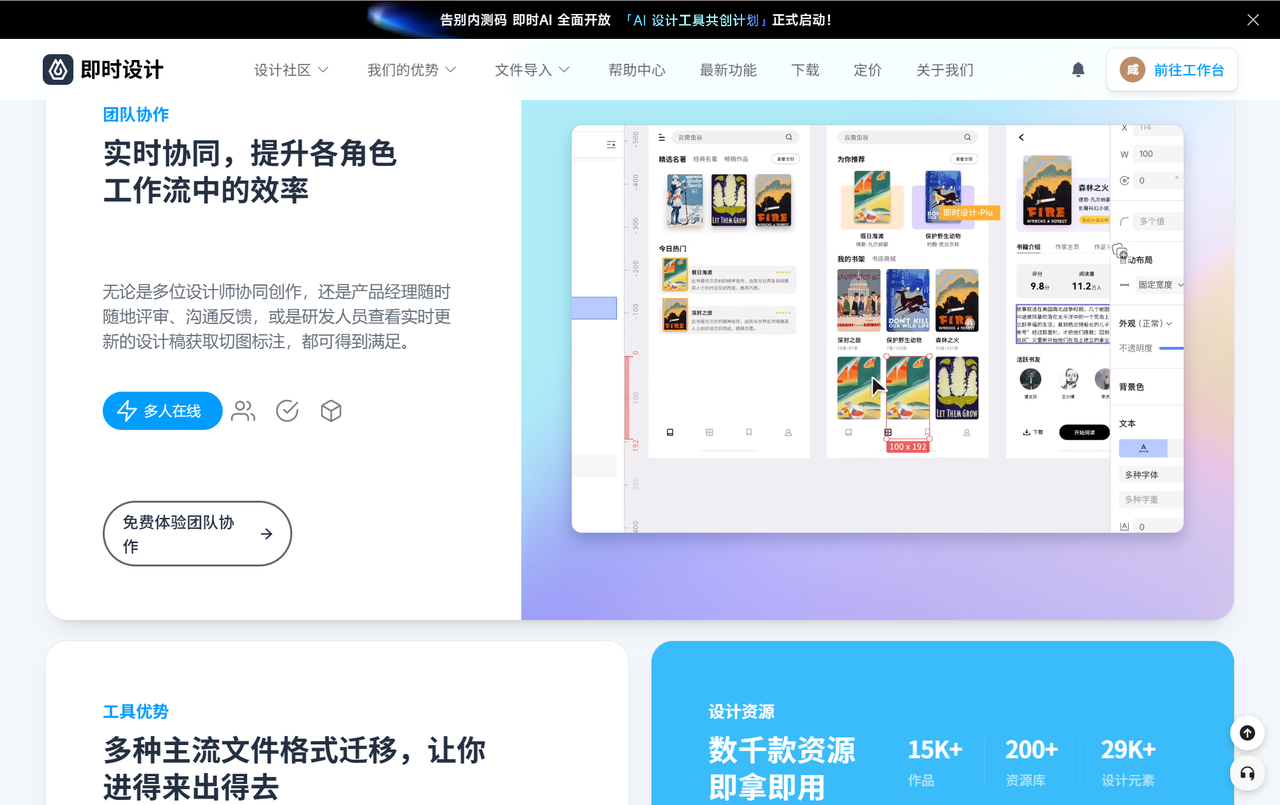The image size is (1280, 805).
Task: Open the 定价 pricing page
Action: pyautogui.click(x=868, y=70)
